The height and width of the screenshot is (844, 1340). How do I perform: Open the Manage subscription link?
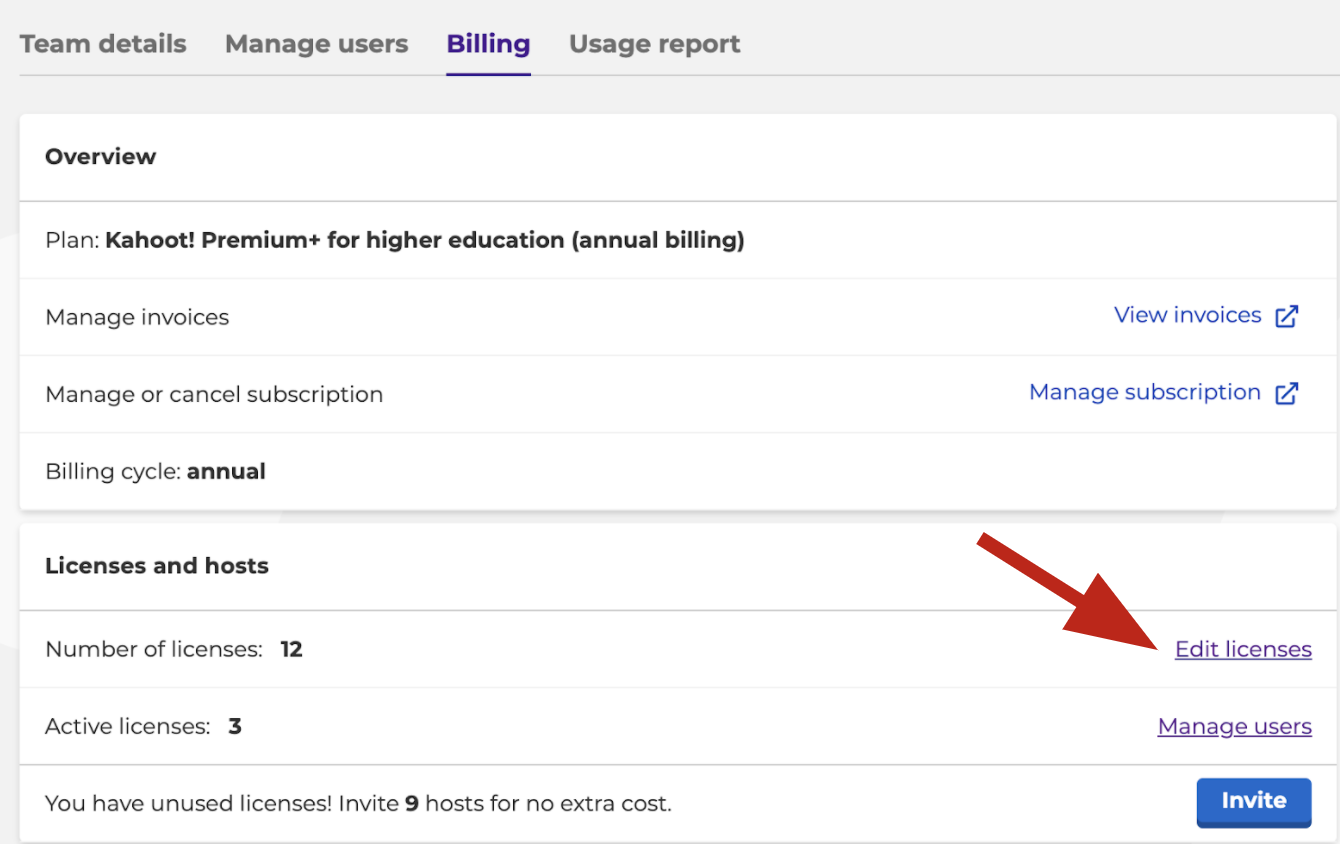[x=1145, y=392]
